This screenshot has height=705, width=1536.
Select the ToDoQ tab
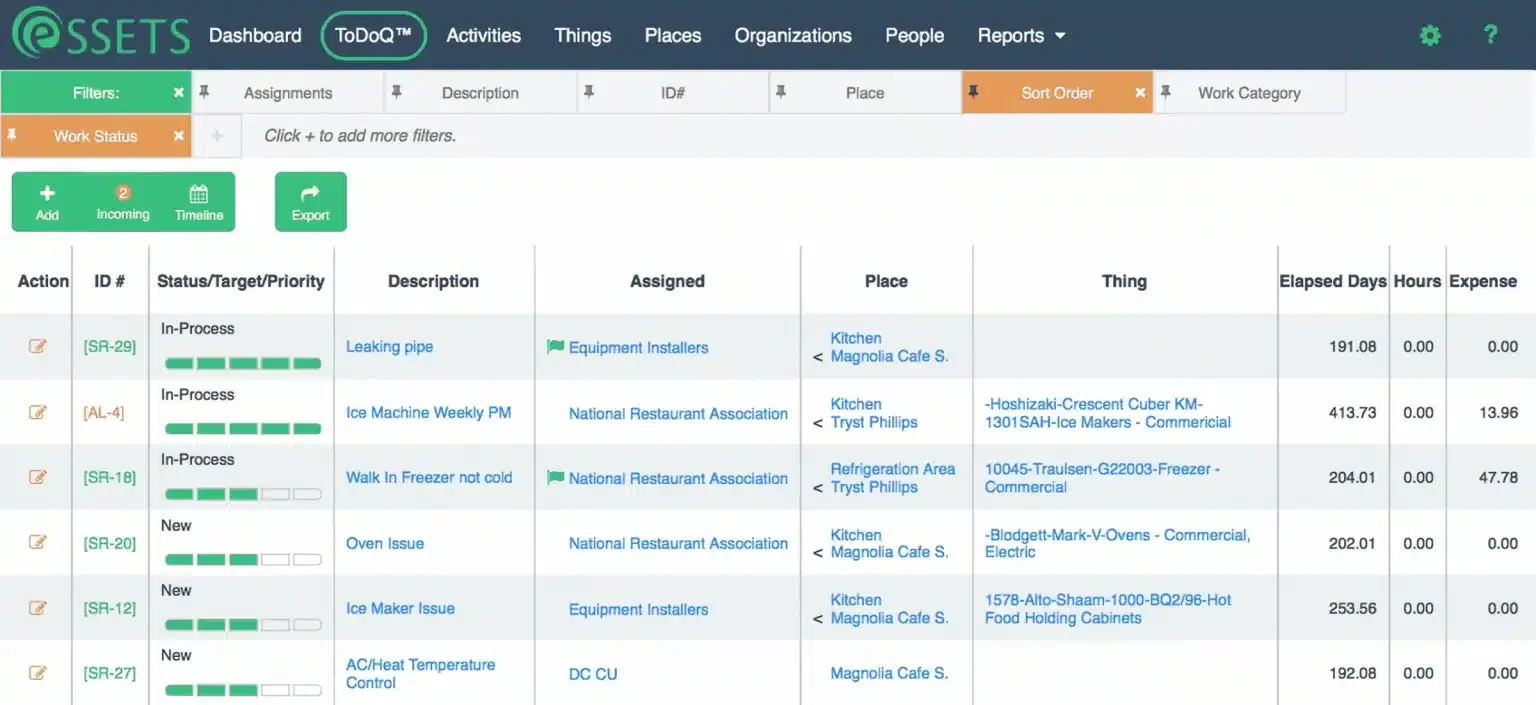tap(374, 35)
